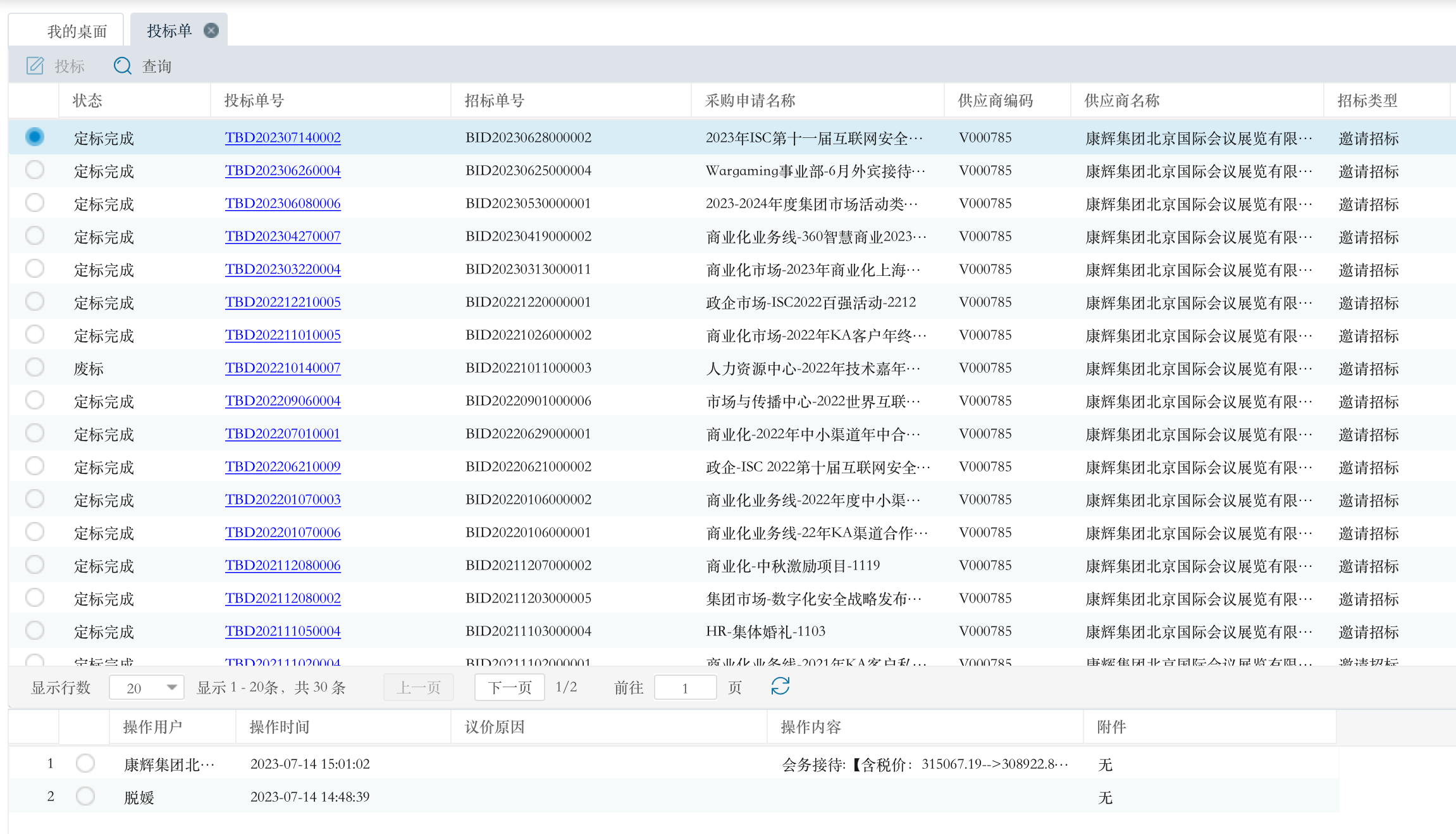Select radio button for log row 脱媛
Viewport: 1456px width, 834px height.
85,797
